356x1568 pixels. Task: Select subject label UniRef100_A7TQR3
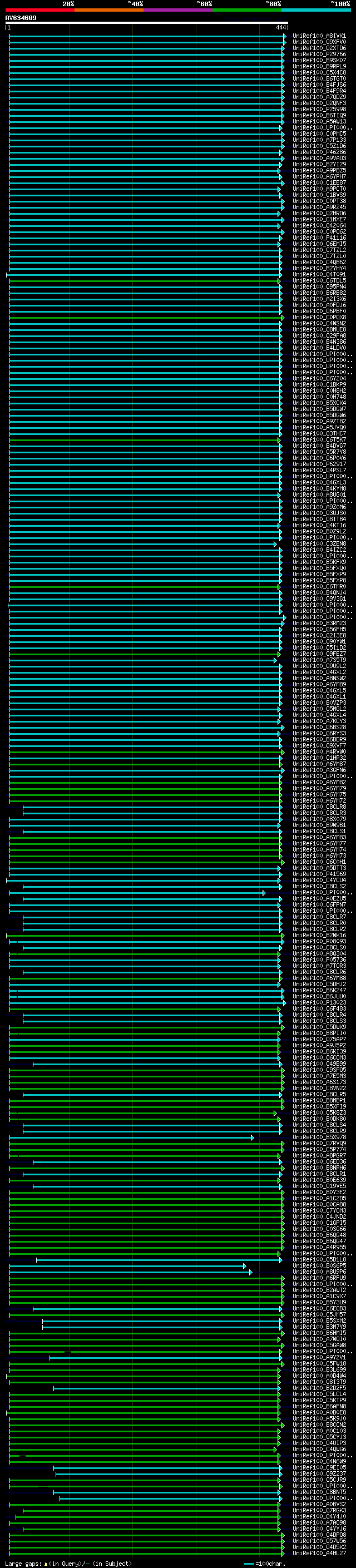(x=319, y=966)
